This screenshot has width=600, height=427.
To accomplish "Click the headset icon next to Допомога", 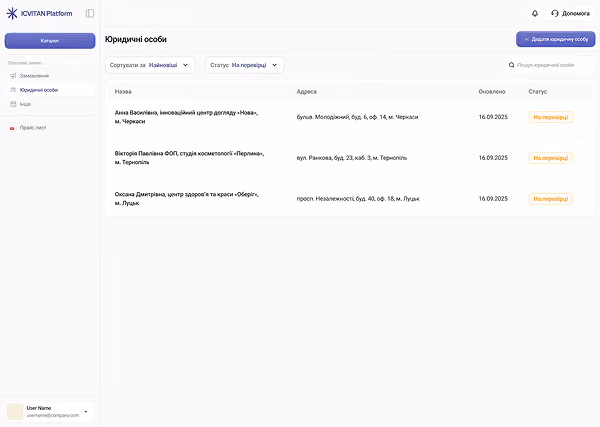I will coord(555,13).
